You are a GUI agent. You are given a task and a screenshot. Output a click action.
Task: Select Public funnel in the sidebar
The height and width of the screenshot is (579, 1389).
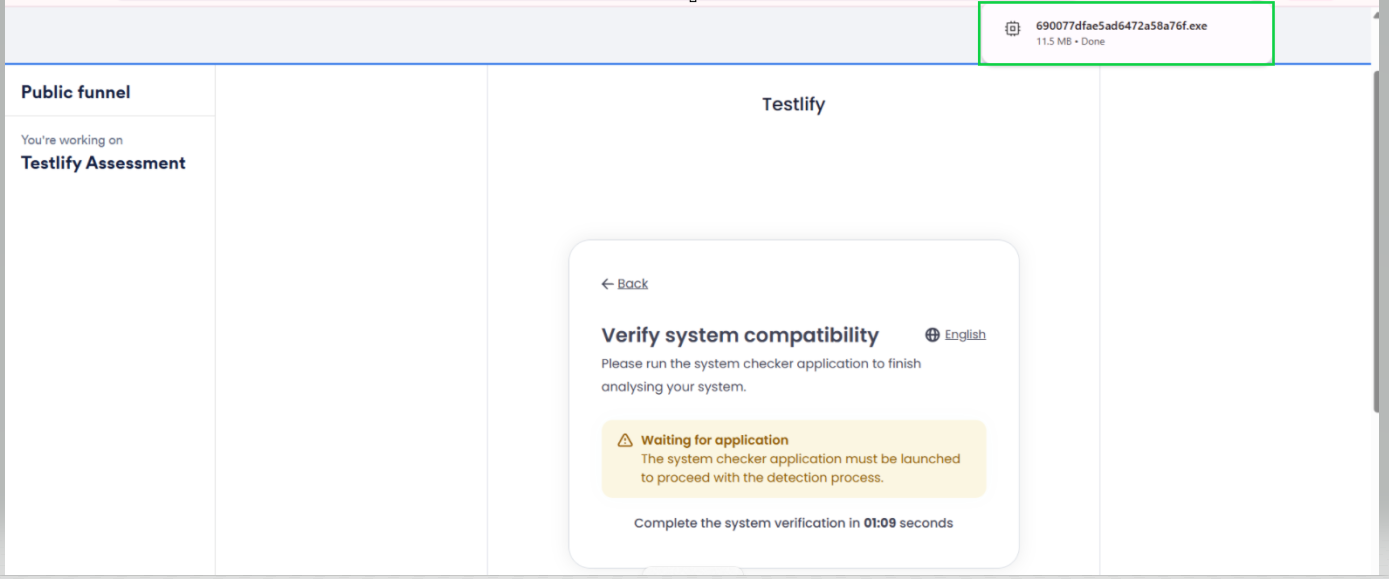click(76, 92)
